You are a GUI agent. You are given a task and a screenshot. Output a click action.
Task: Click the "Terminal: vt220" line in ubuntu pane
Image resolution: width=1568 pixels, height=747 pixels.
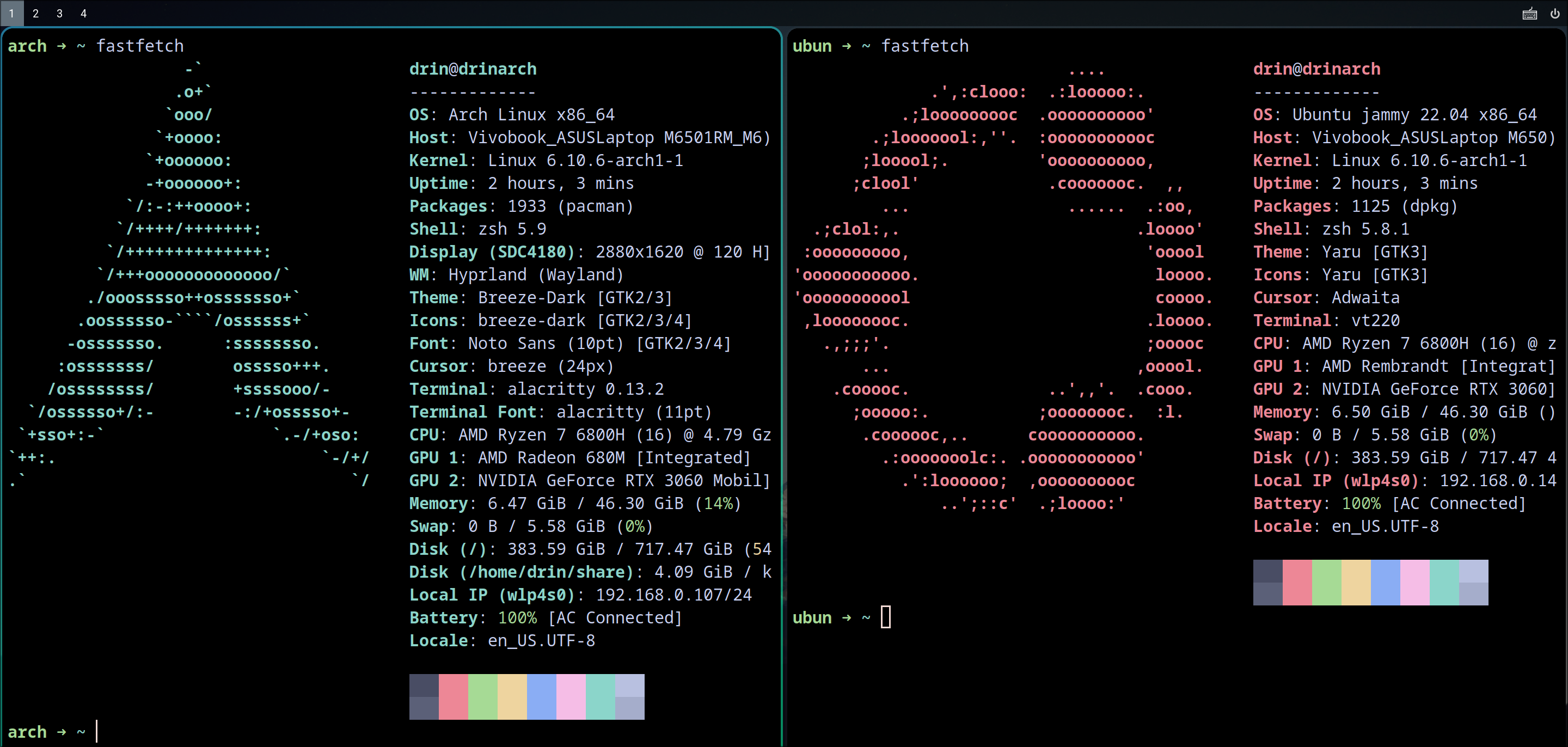coord(1326,320)
